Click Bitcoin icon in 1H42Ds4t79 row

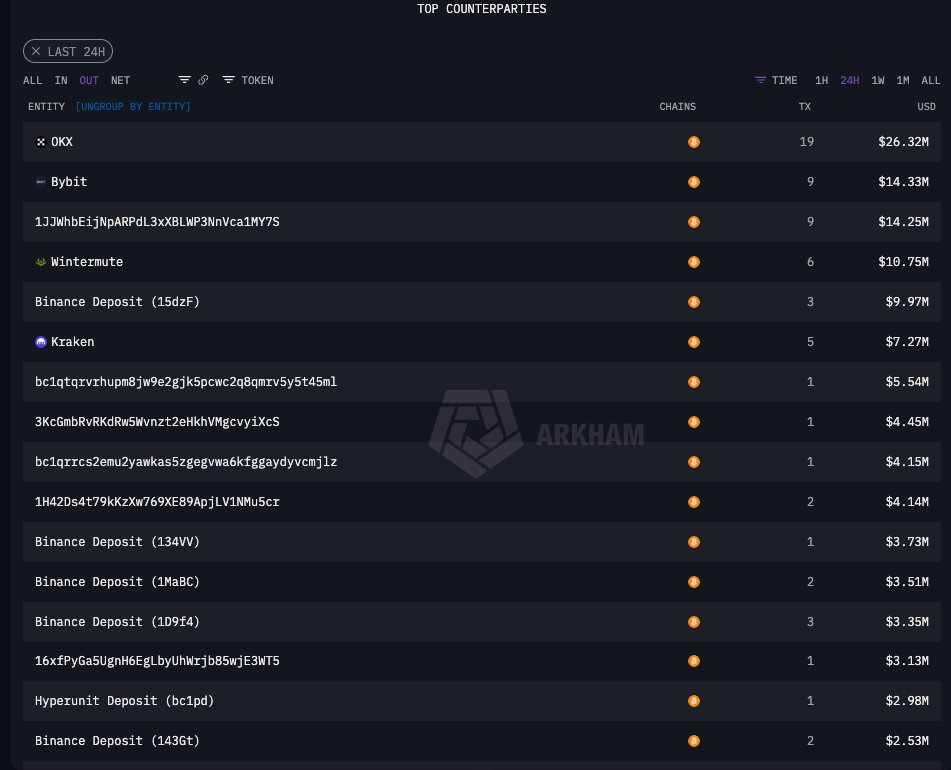(x=694, y=502)
